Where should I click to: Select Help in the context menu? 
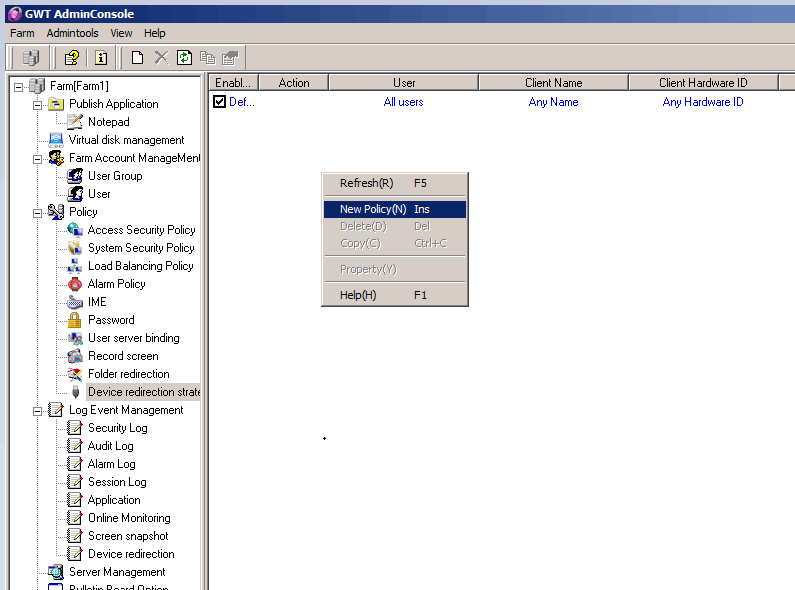358,295
